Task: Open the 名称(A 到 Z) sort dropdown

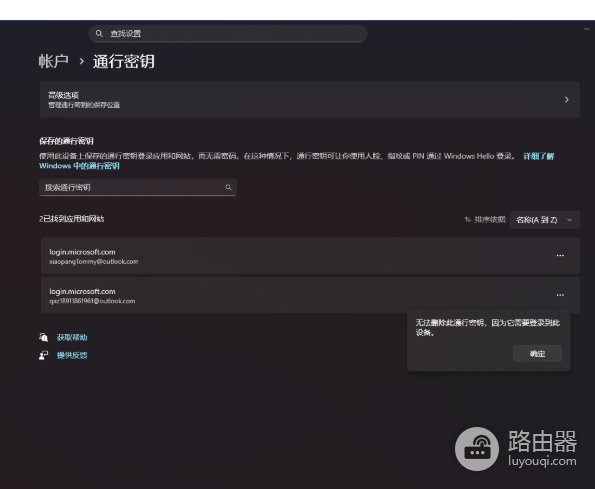Action: pyautogui.click(x=545, y=220)
